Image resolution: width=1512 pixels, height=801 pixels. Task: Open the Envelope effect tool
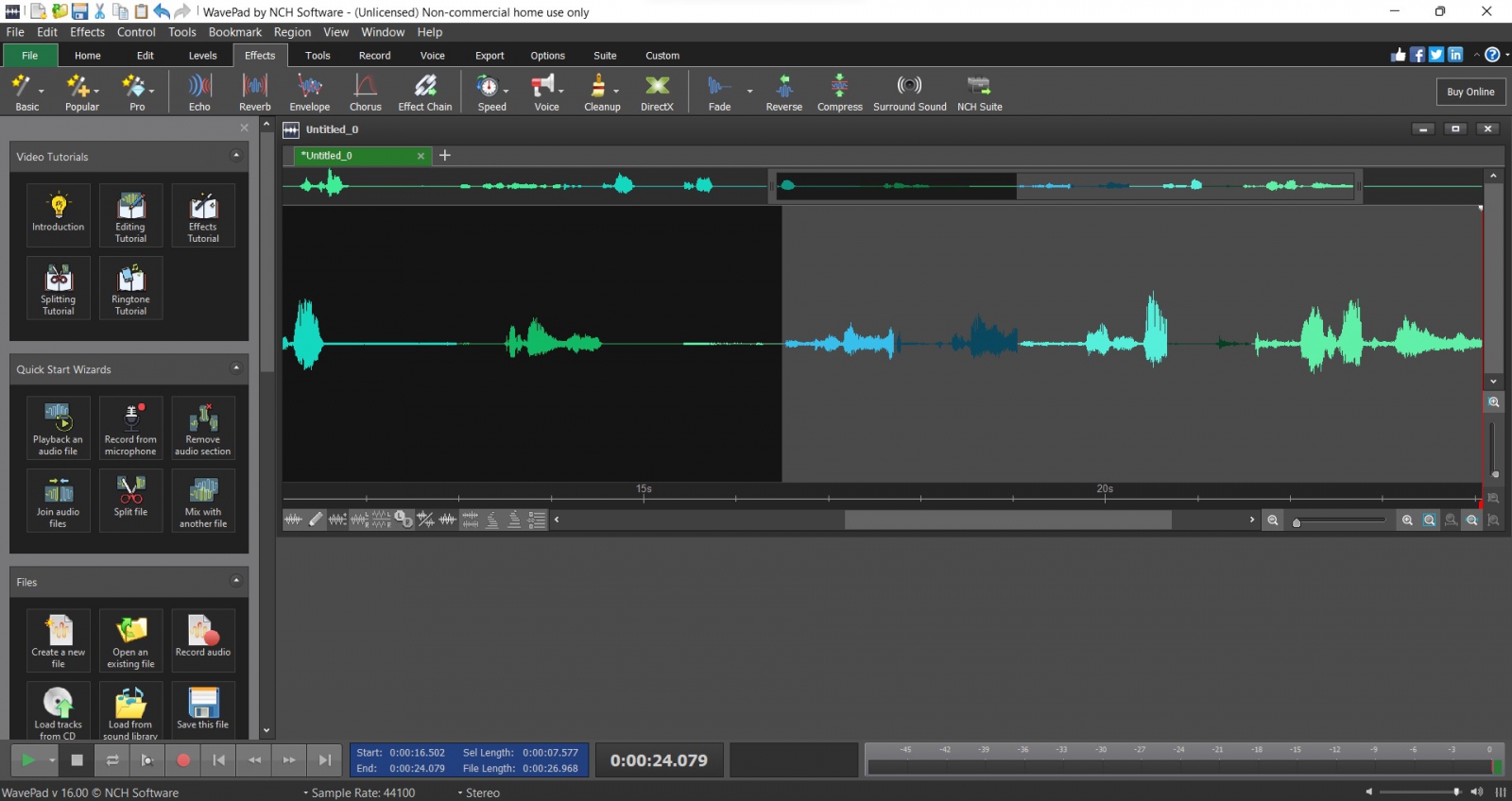pyautogui.click(x=309, y=93)
